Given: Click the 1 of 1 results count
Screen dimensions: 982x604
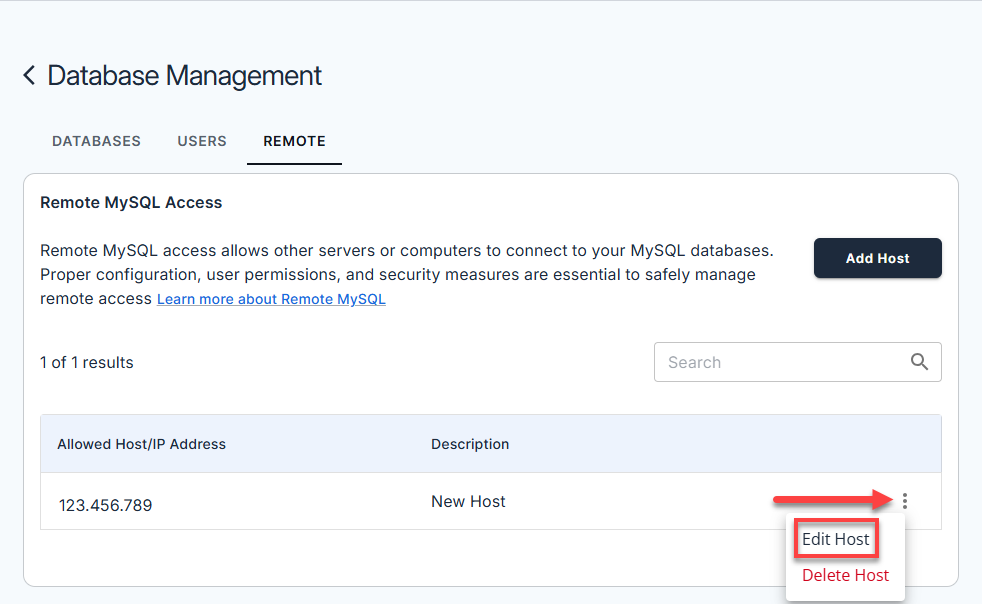Looking at the screenshot, I should click(x=87, y=362).
